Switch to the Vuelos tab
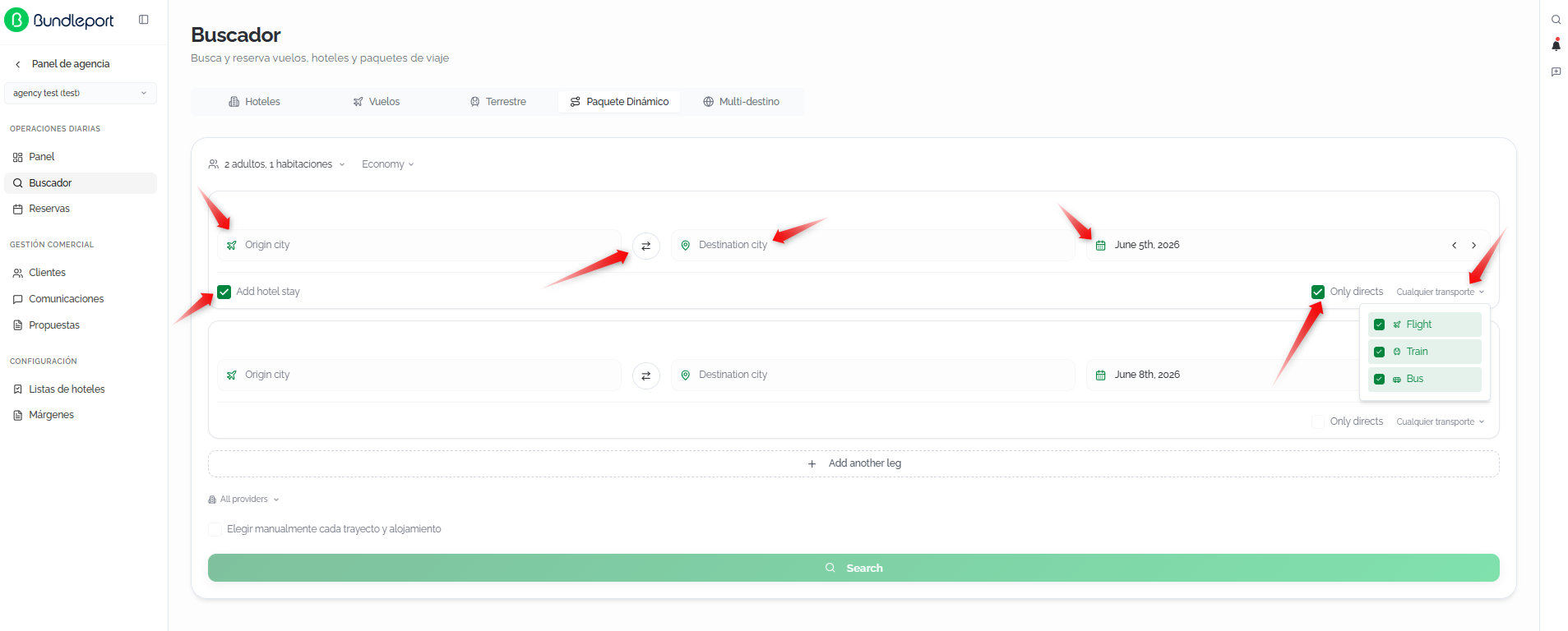 coord(377,102)
